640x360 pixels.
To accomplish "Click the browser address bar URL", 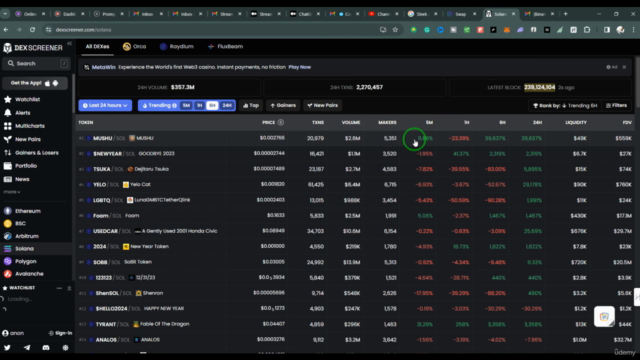I will [x=83, y=30].
